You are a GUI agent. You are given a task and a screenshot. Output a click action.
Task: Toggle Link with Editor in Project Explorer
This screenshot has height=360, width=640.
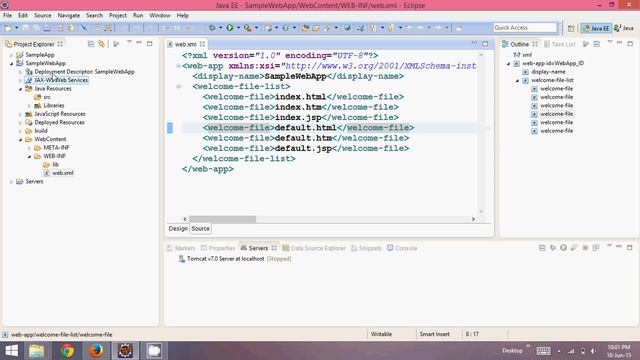pyautogui.click(x=101, y=44)
